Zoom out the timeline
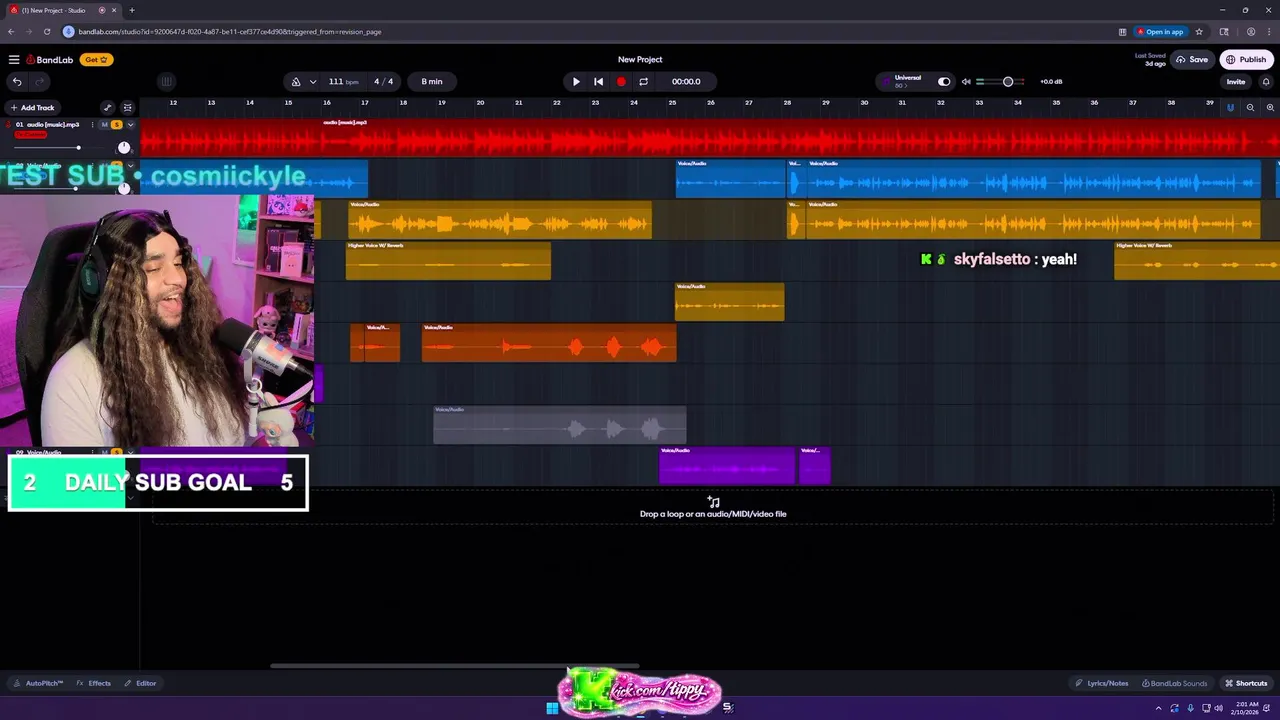 (1250, 108)
